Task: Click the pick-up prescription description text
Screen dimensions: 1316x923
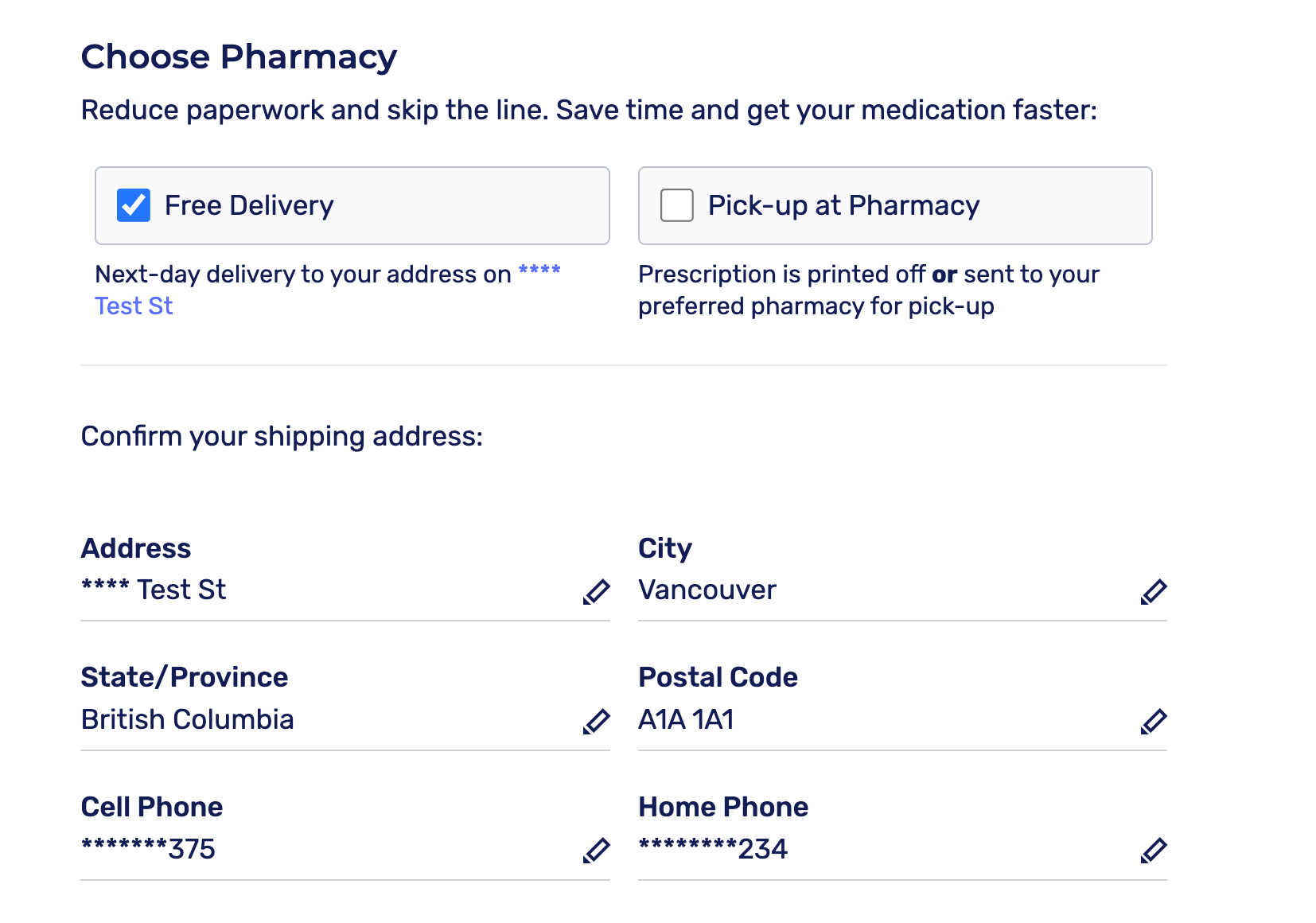Action: click(x=868, y=290)
